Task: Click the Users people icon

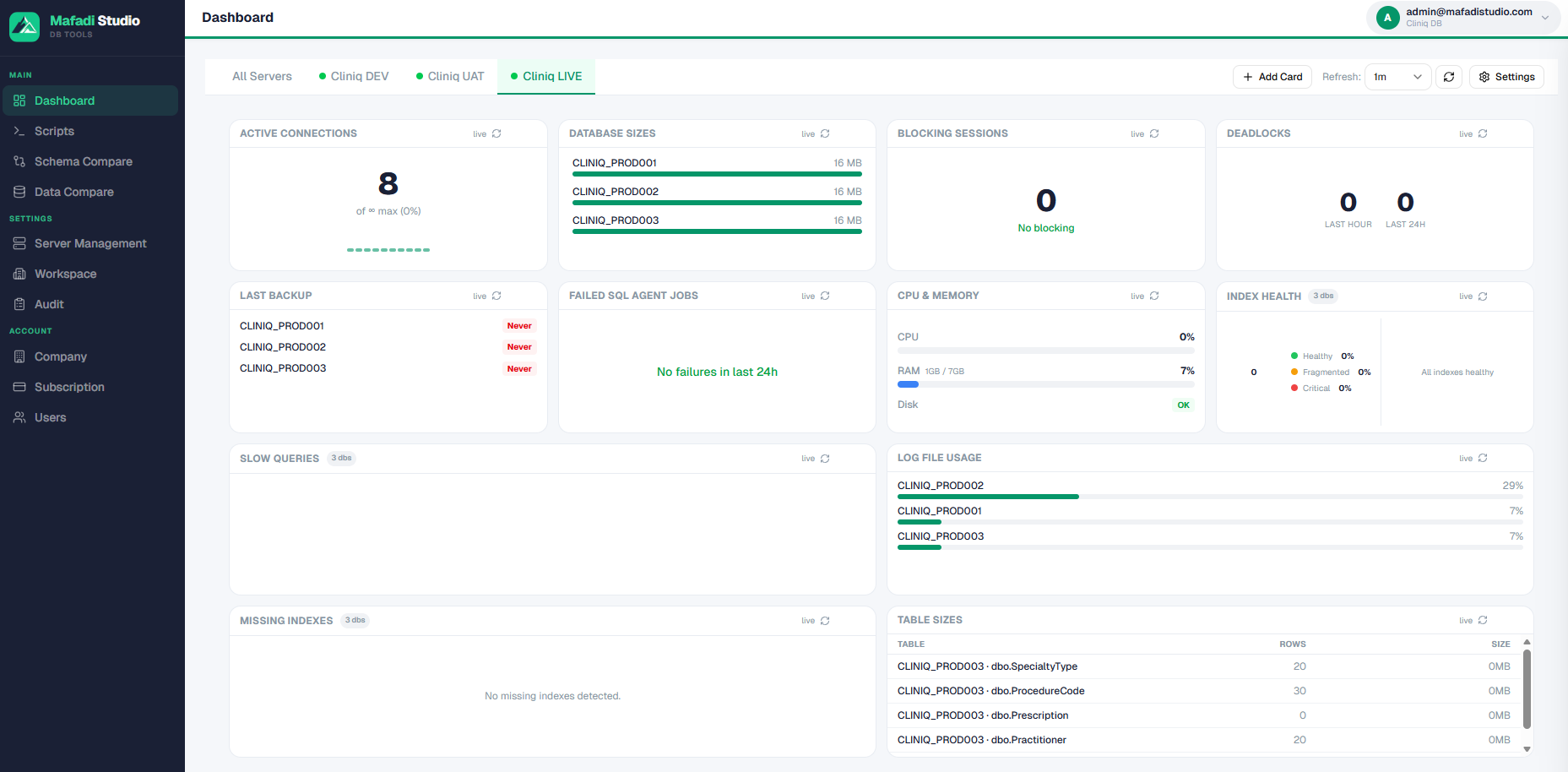Action: point(19,417)
